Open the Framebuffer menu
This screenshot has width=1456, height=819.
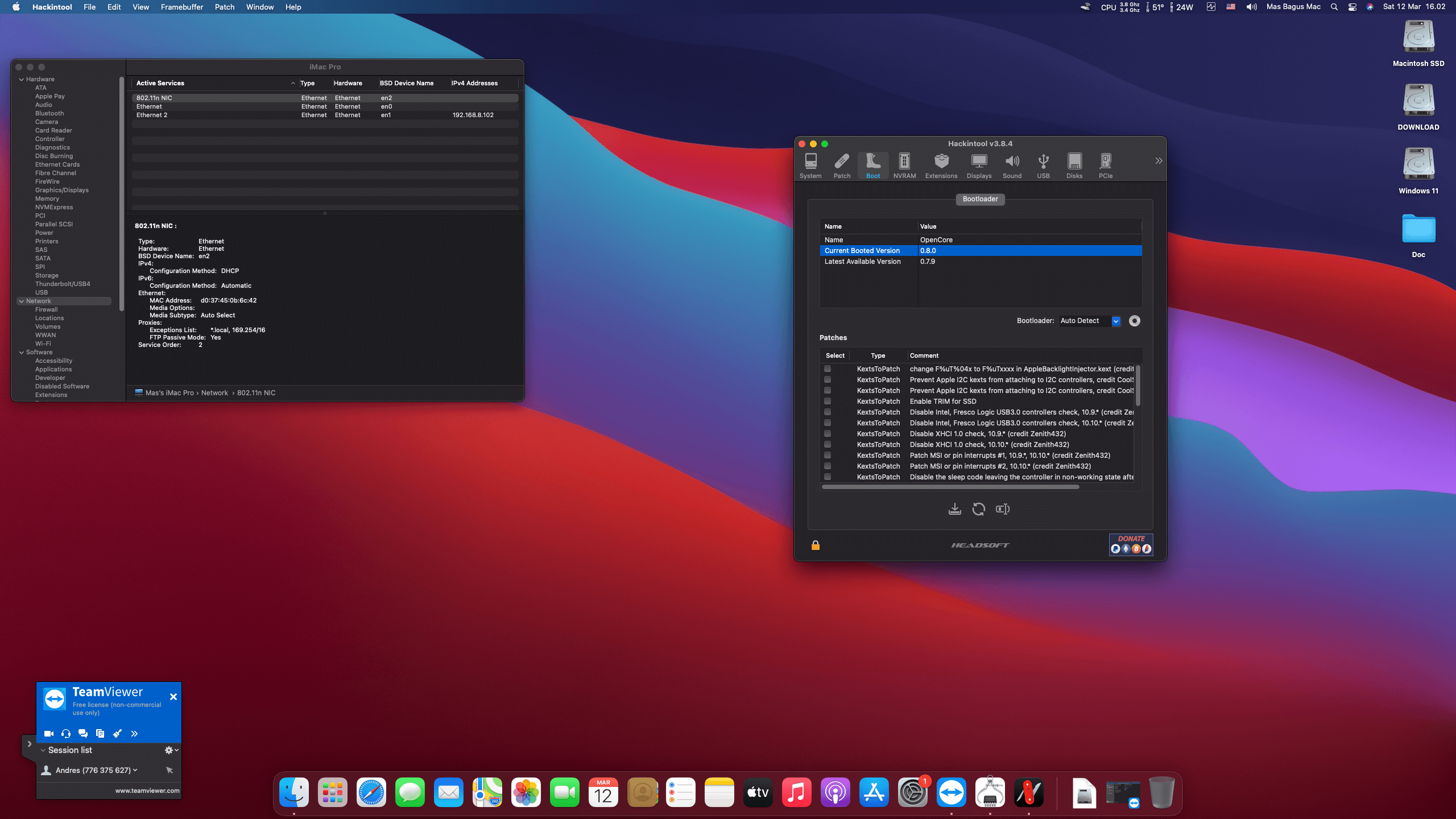click(x=181, y=7)
